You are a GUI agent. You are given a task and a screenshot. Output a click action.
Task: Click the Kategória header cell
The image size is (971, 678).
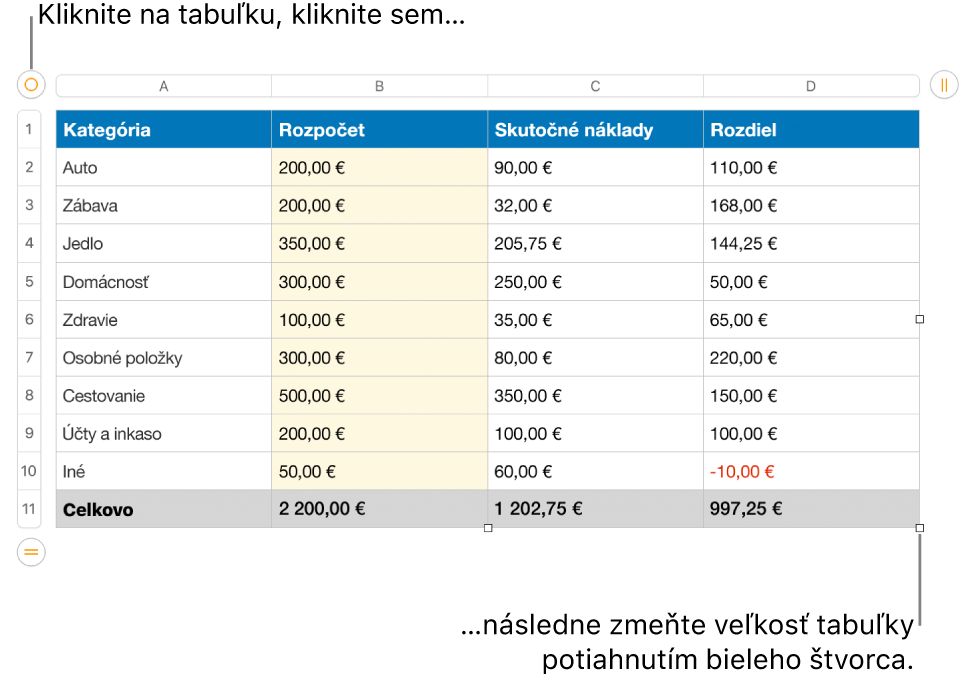point(163,129)
